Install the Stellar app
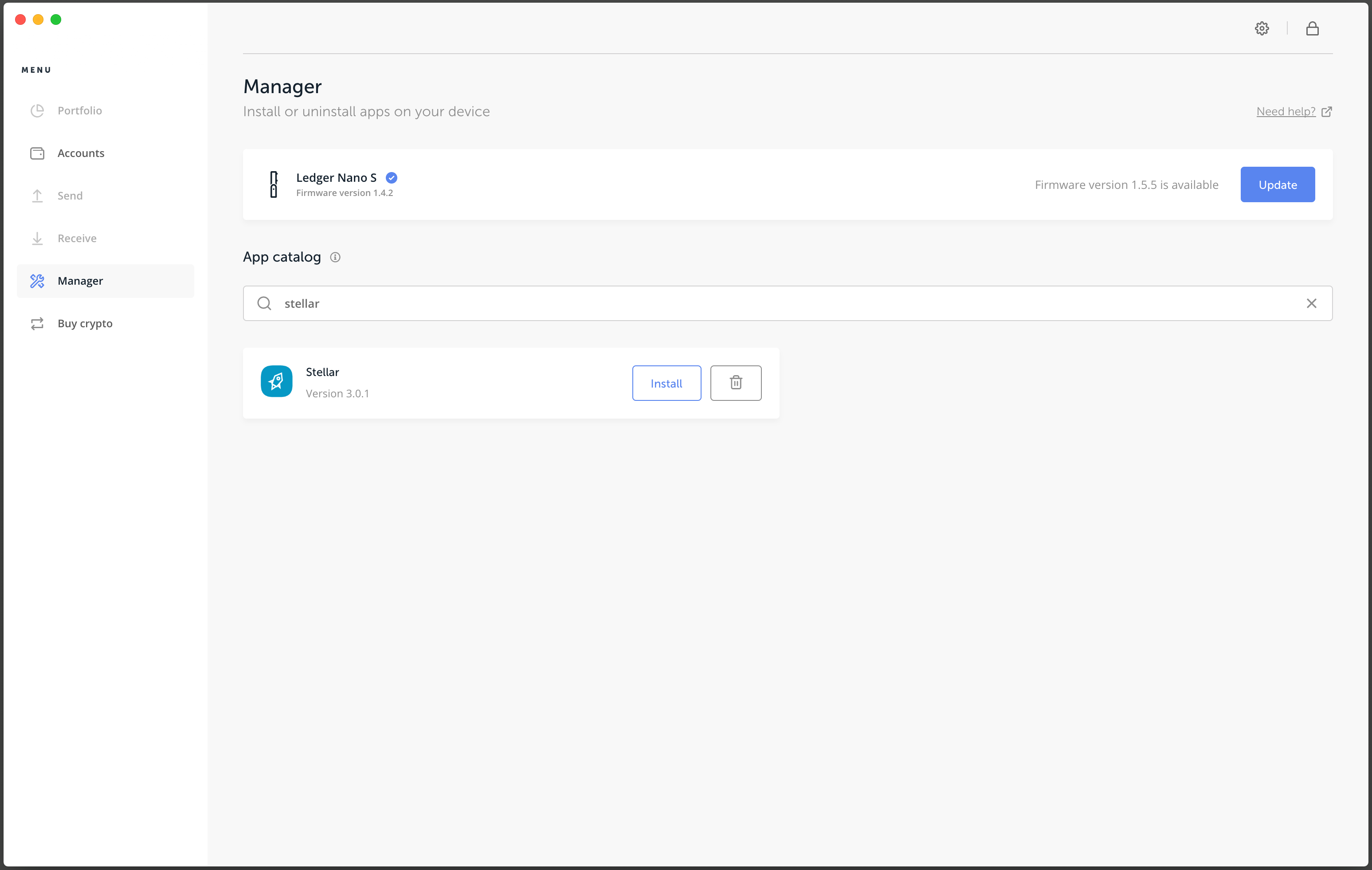 [x=666, y=383]
